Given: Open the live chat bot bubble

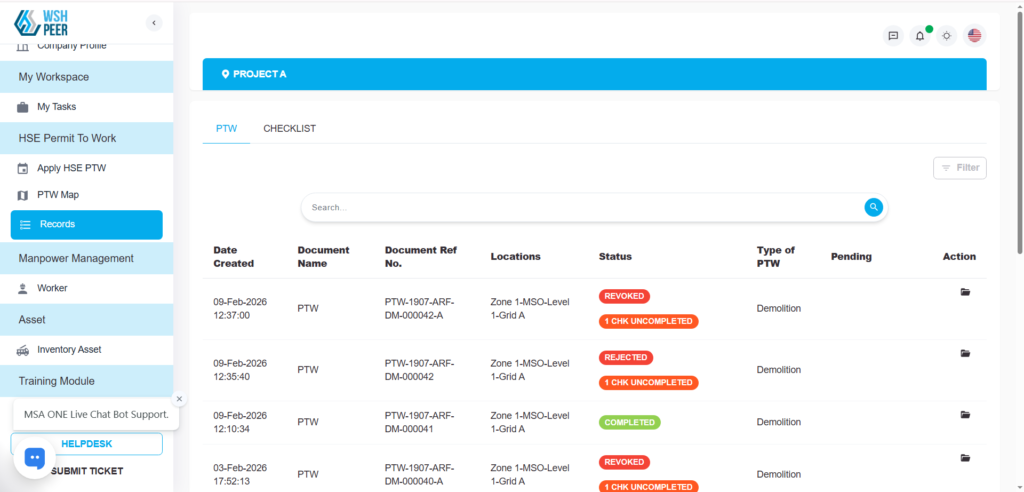Looking at the screenshot, I should coord(34,458).
